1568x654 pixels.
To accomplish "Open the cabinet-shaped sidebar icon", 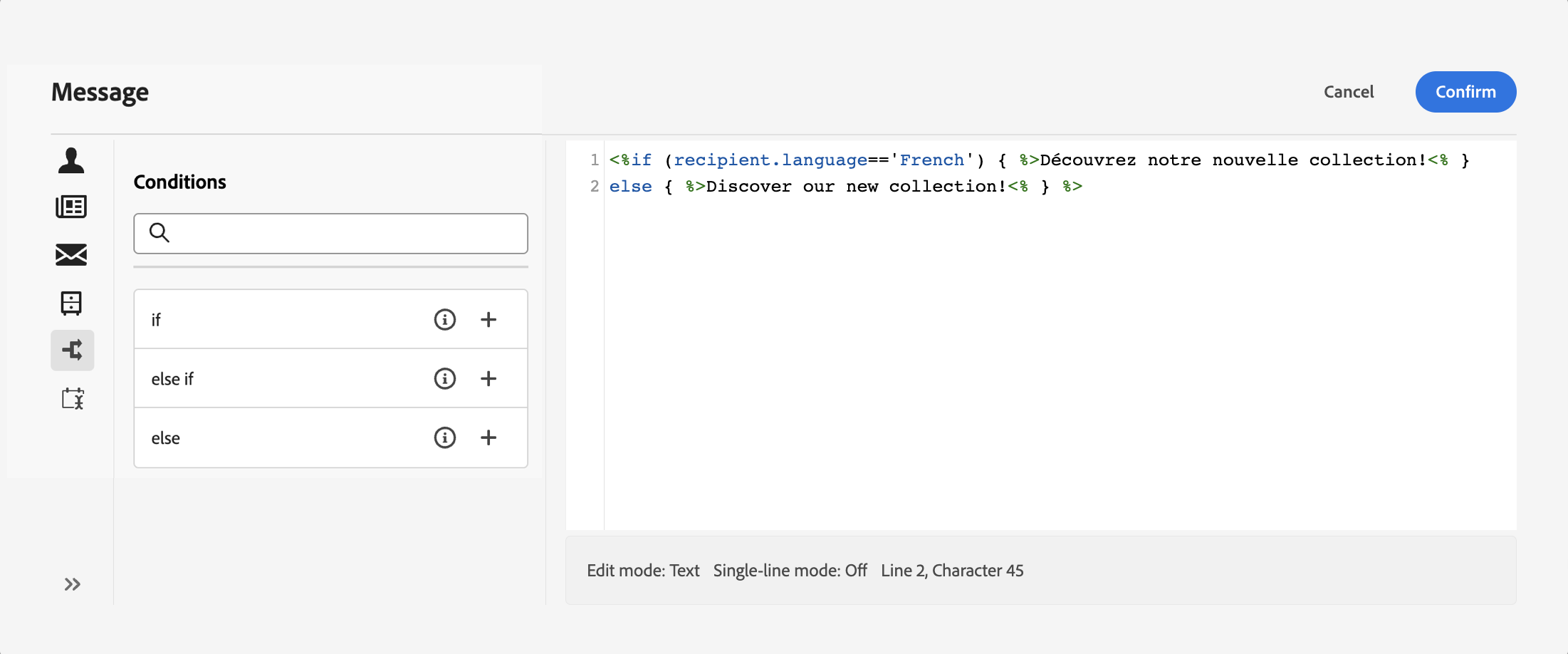I will 71,303.
